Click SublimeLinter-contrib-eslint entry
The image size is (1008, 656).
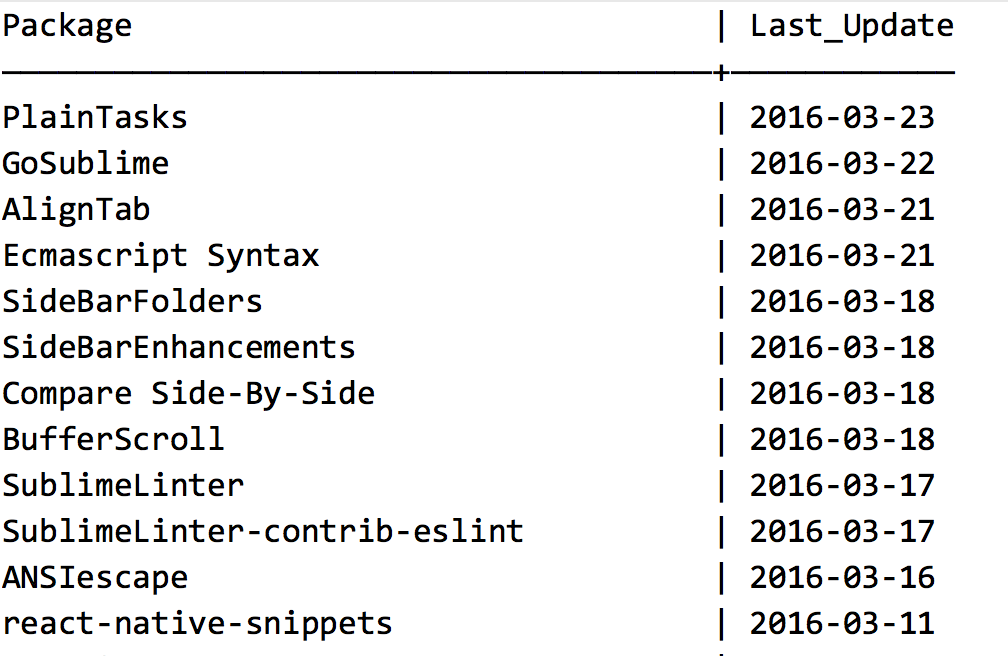pyautogui.click(x=262, y=532)
